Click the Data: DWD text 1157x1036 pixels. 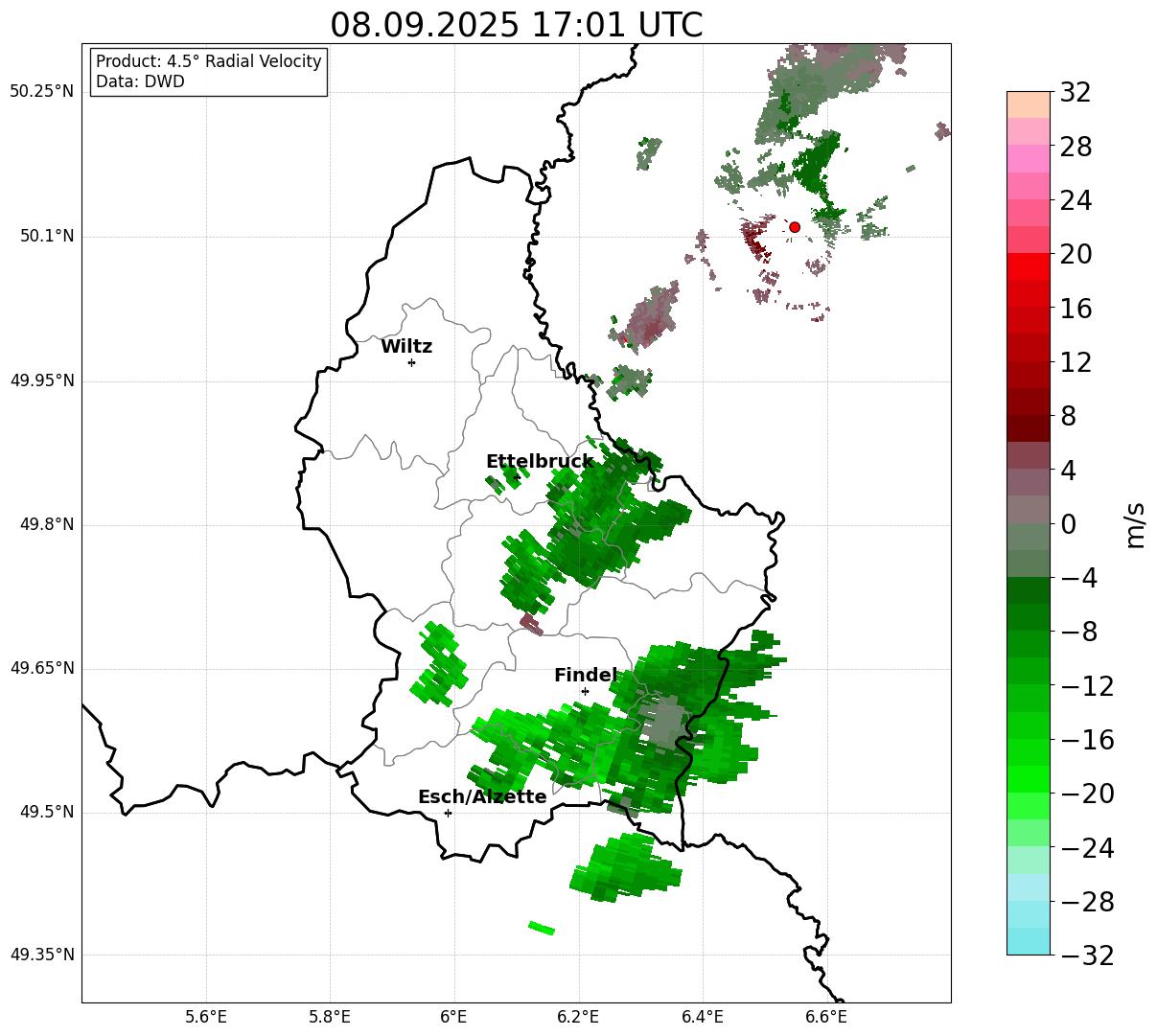coord(140,81)
